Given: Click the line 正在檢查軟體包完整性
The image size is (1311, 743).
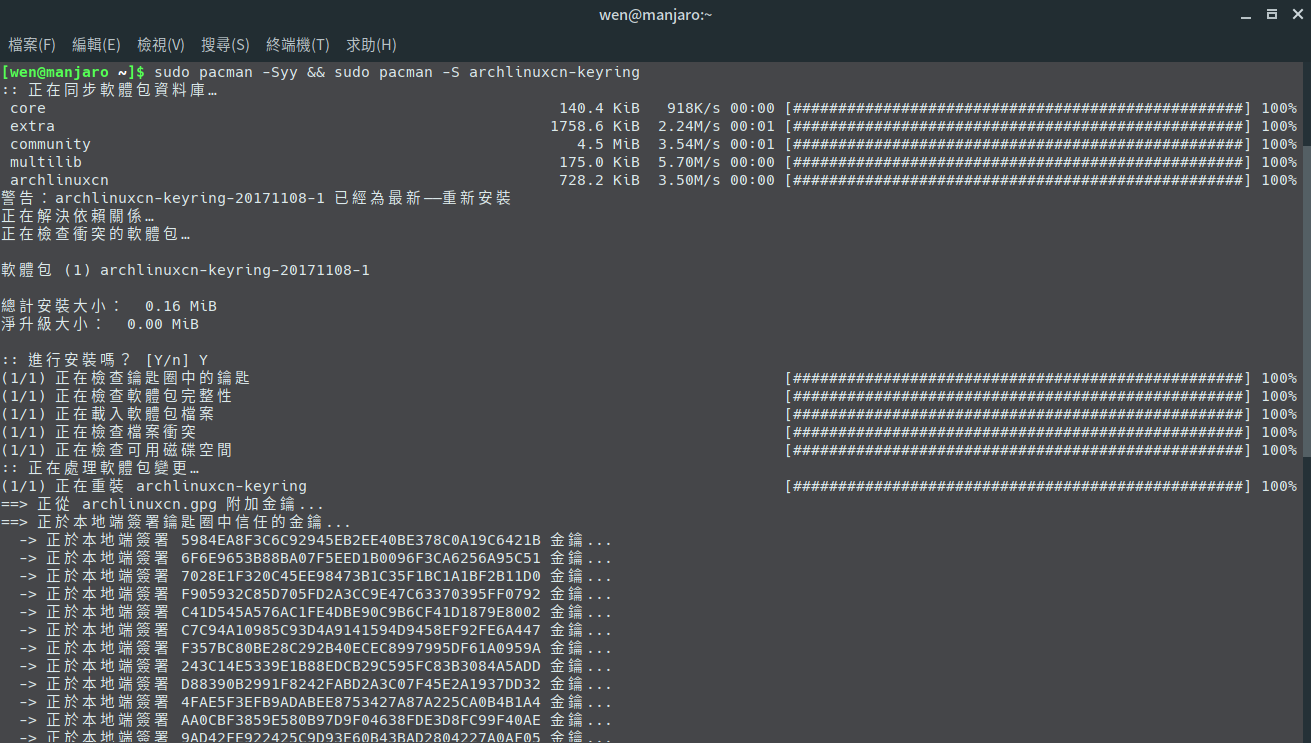Looking at the screenshot, I should 116,396.
